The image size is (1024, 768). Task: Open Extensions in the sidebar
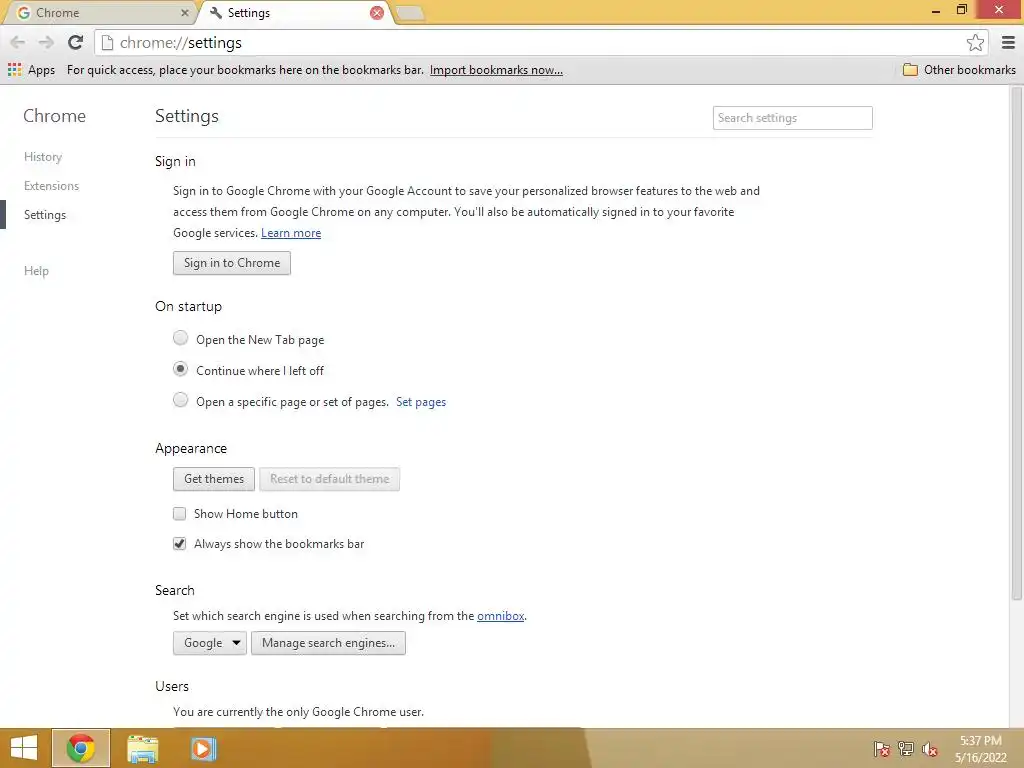pos(52,185)
